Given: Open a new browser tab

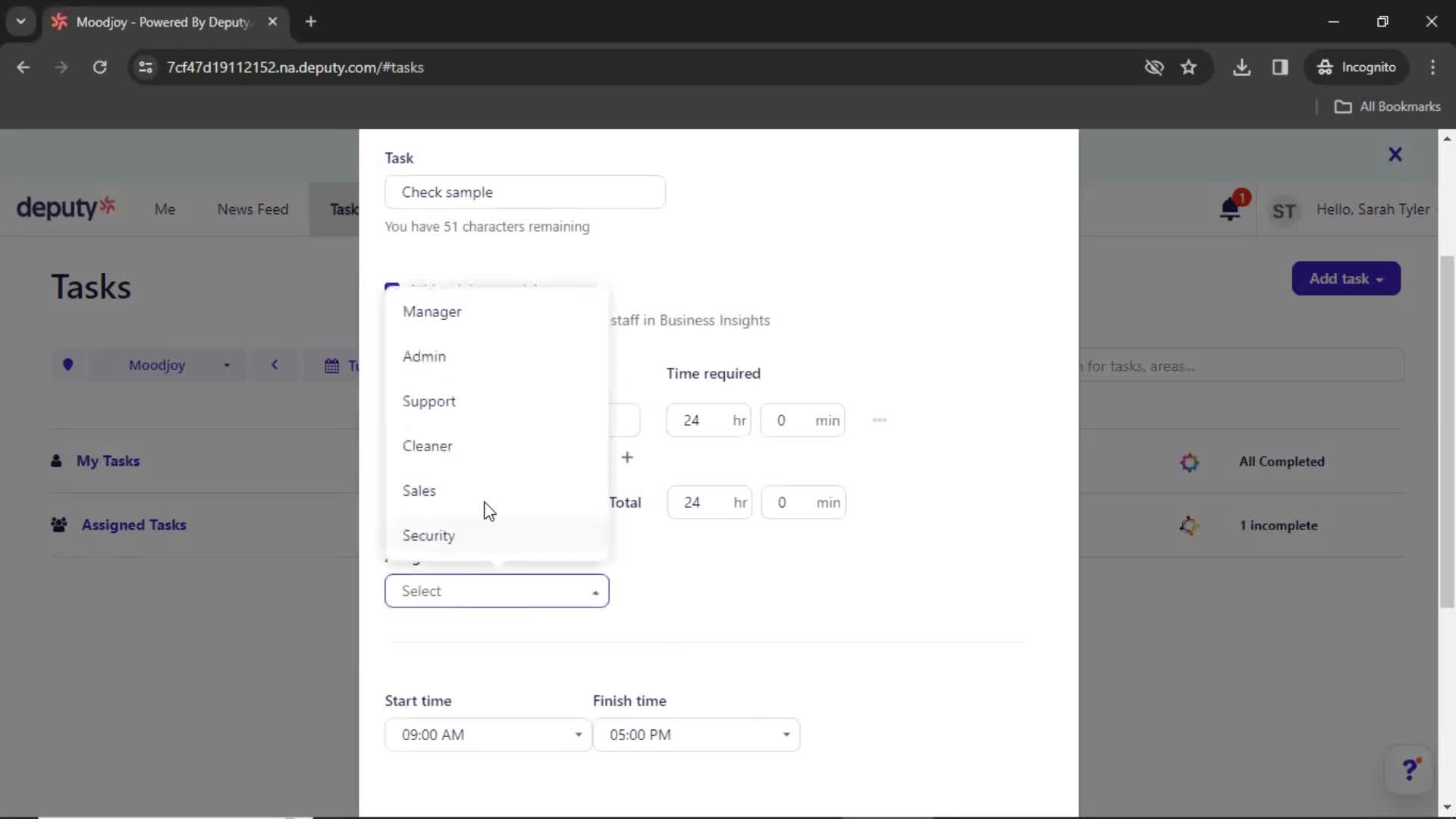Looking at the screenshot, I should click(311, 22).
